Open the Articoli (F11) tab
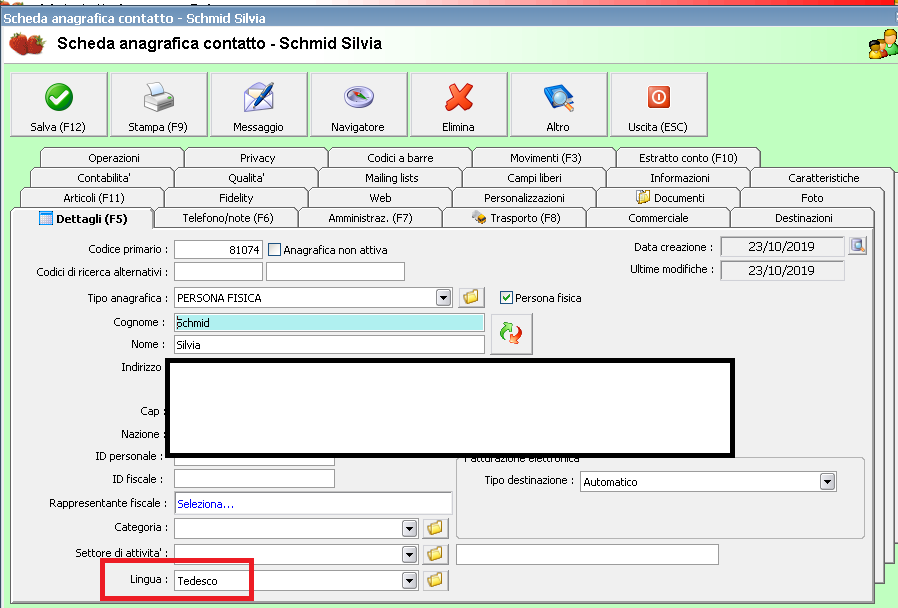898x608 pixels. point(93,198)
